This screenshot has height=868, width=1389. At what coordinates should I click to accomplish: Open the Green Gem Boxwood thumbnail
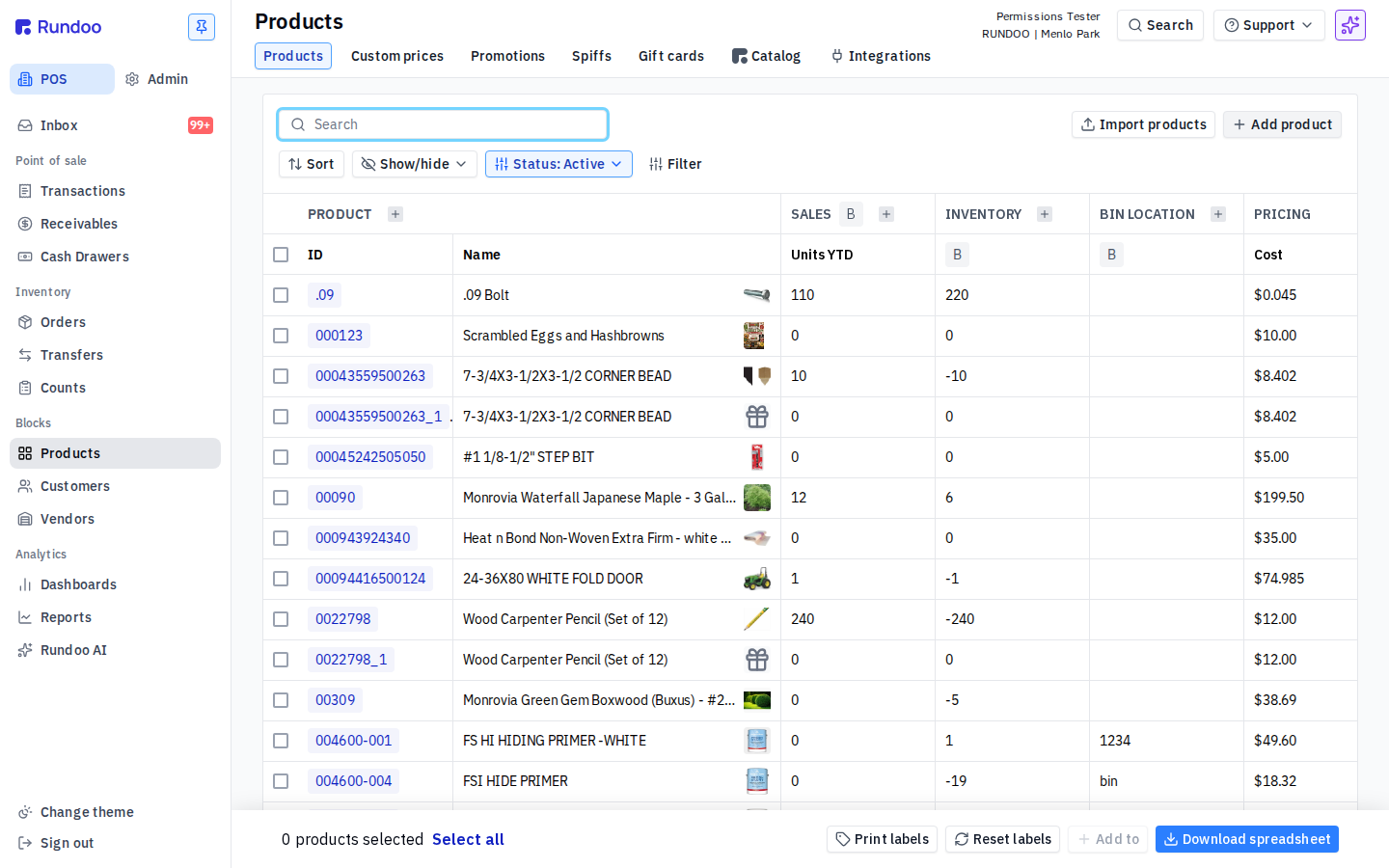point(757,700)
